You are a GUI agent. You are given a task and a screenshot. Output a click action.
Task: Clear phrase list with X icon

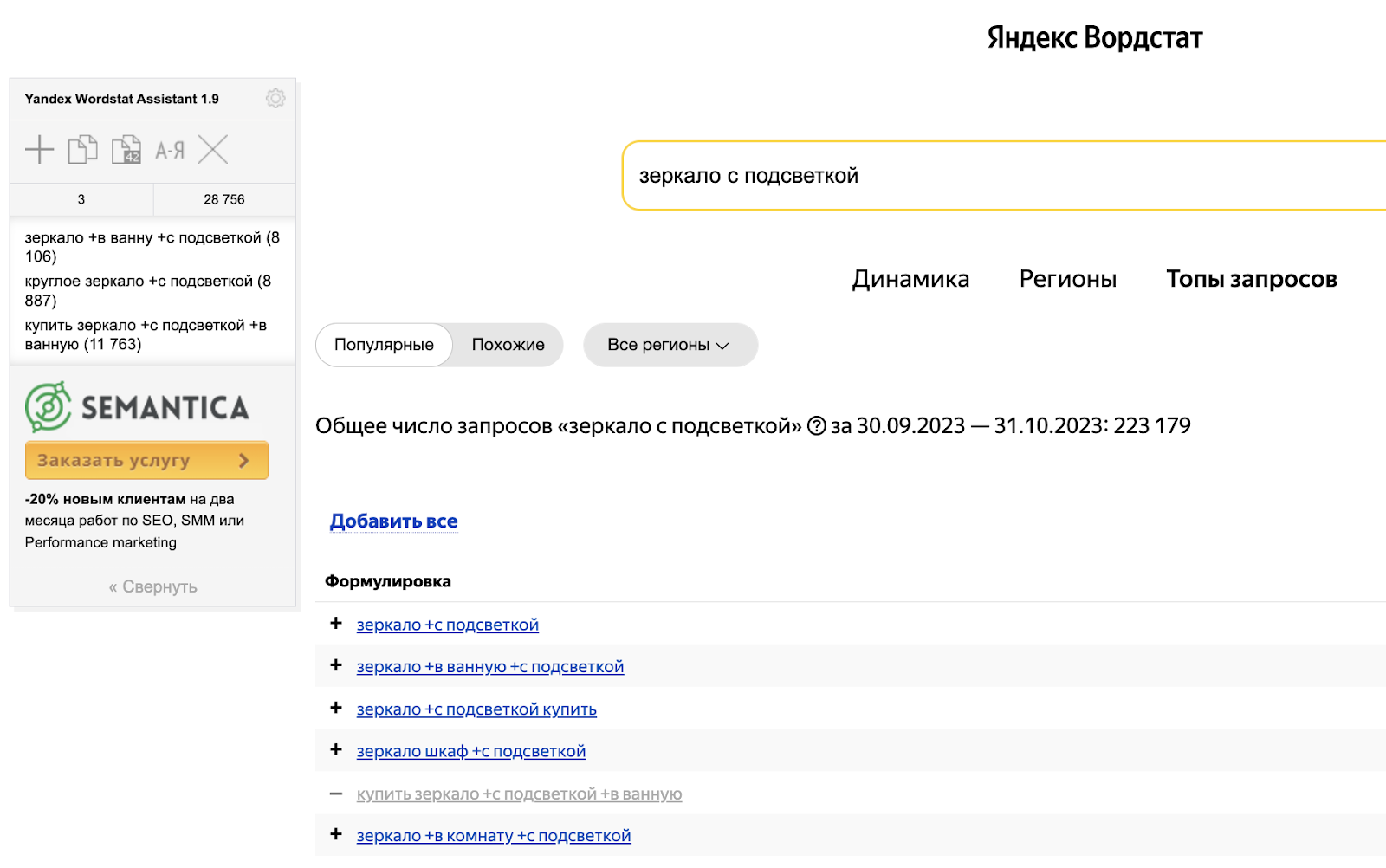point(213,150)
